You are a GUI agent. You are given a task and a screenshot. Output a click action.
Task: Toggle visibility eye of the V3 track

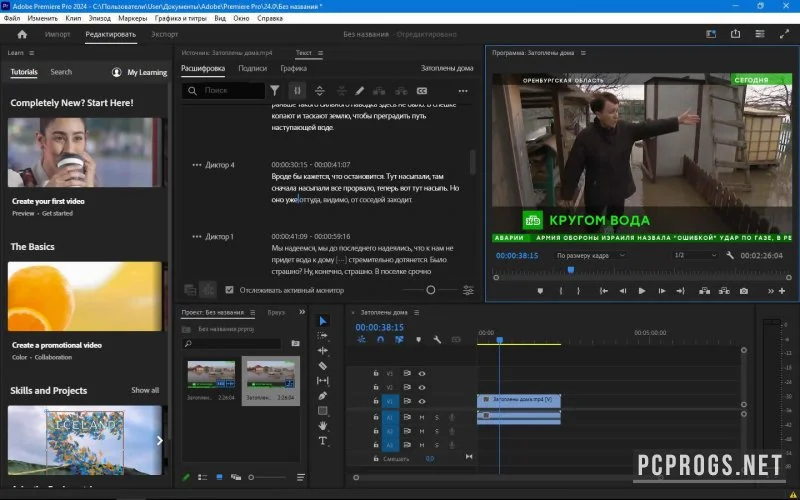click(x=422, y=373)
